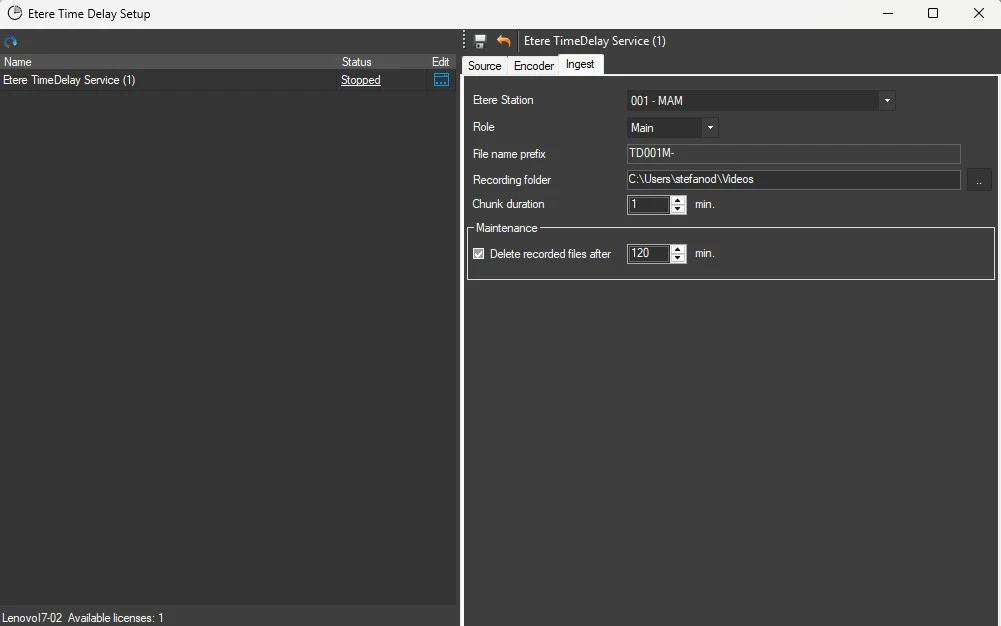
Task: Open the edit icon for Etere TimeDelay Service
Action: pos(441,80)
